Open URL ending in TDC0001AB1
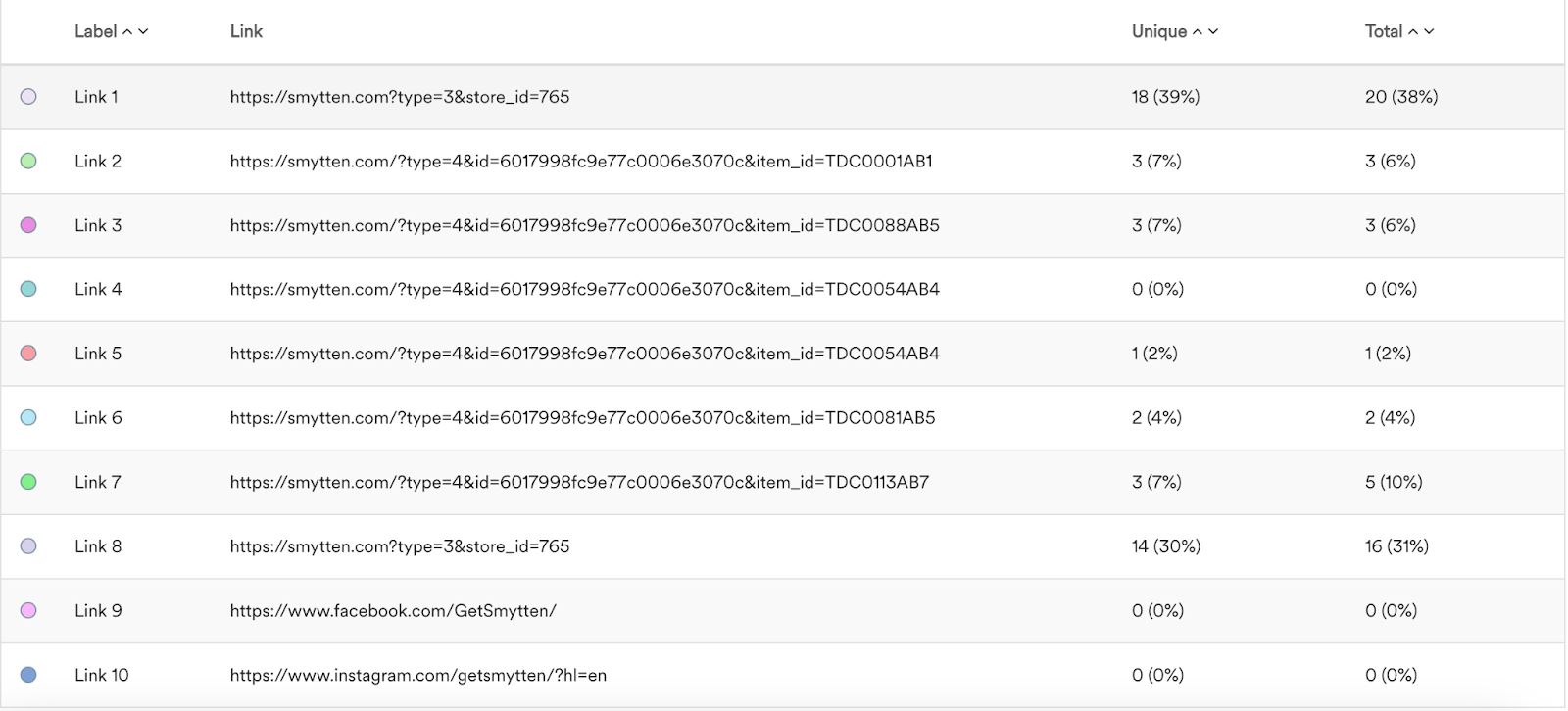Screen dimensions: 1568x711 581,161
